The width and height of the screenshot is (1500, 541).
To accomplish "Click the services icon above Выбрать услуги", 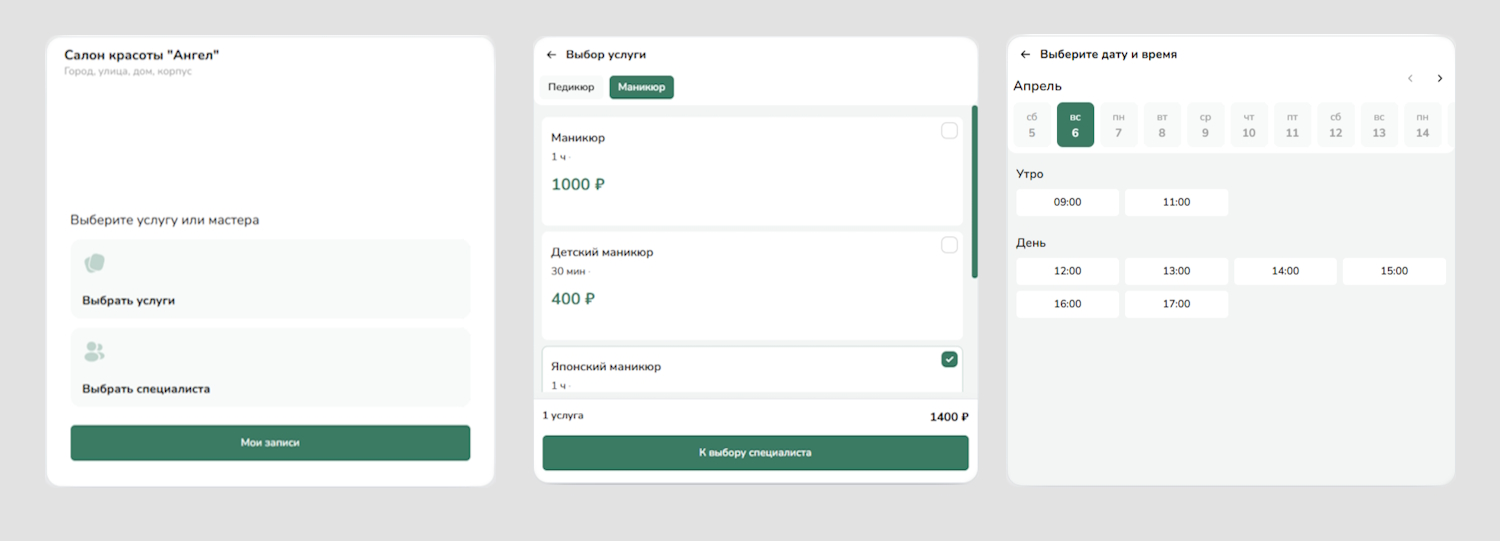I will pyautogui.click(x=94, y=263).
